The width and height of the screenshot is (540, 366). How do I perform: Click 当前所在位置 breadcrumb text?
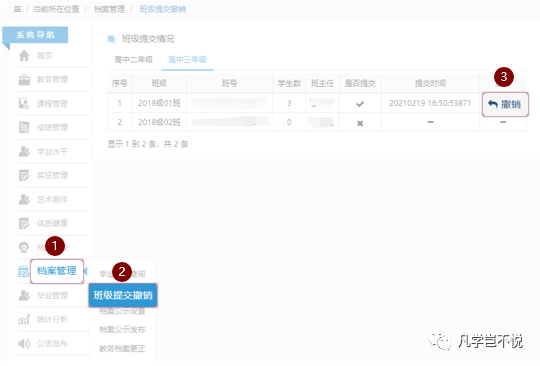point(56,9)
